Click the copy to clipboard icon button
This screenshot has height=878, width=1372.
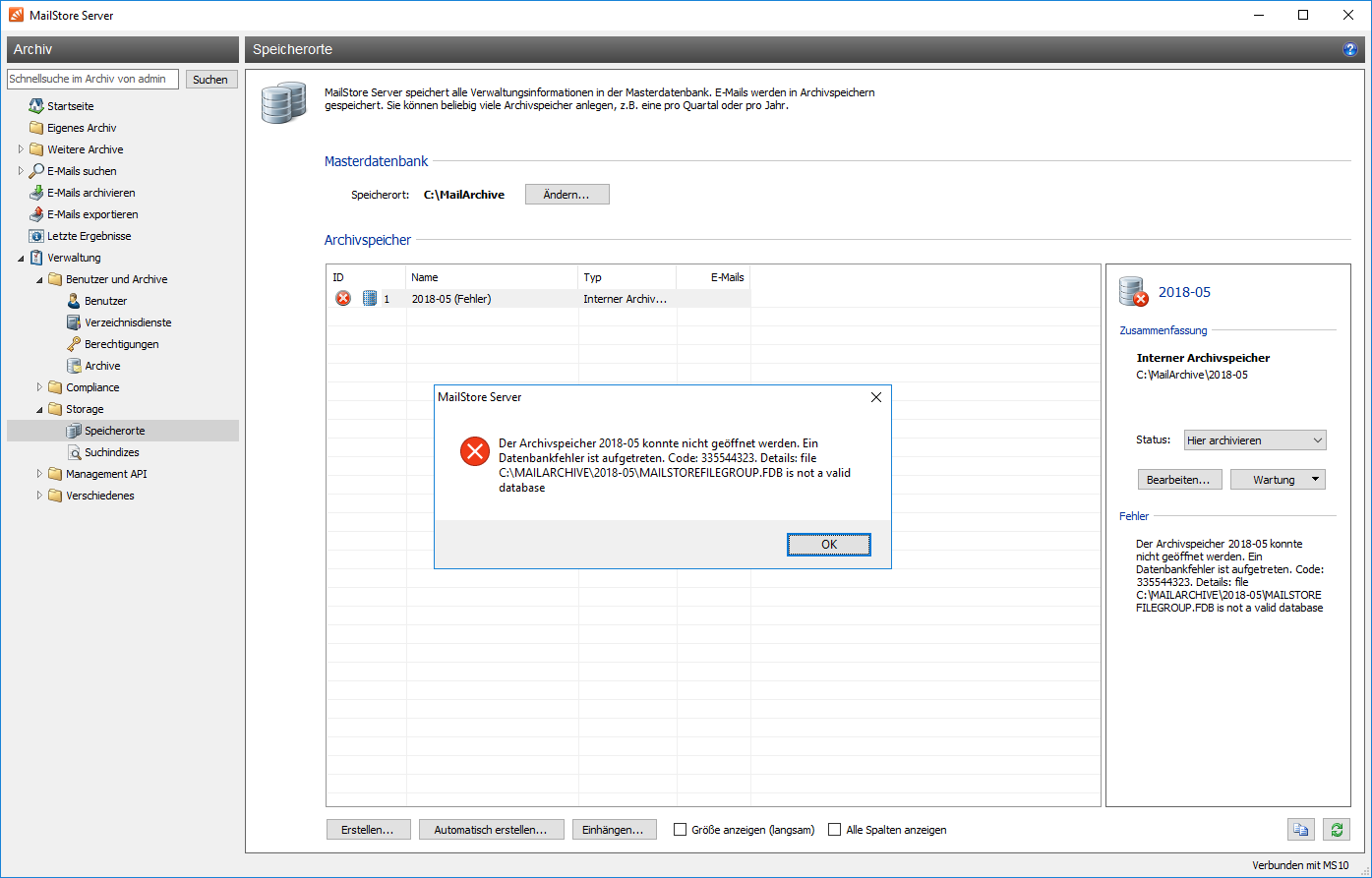pos(1301,830)
